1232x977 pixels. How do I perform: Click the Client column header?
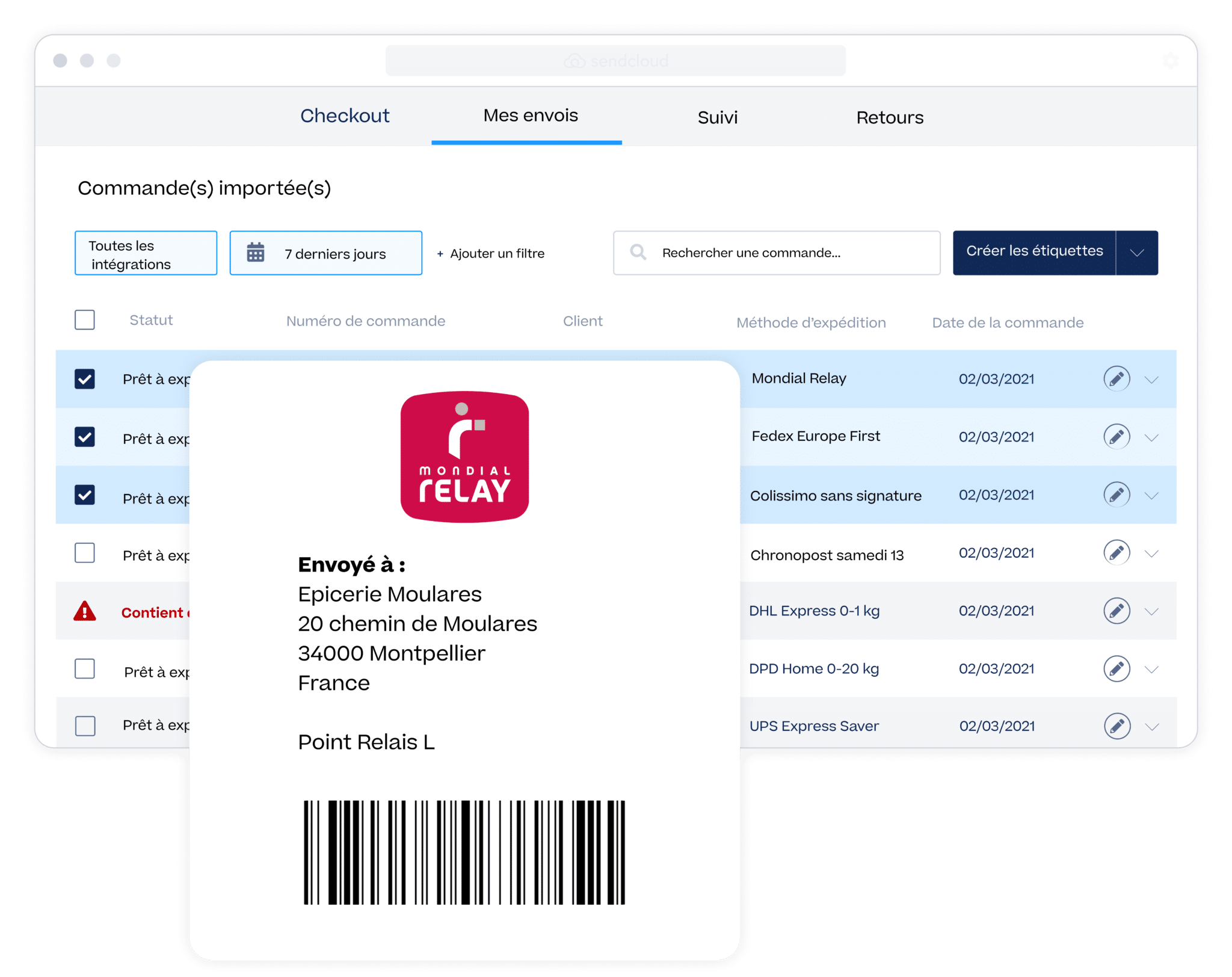582,321
